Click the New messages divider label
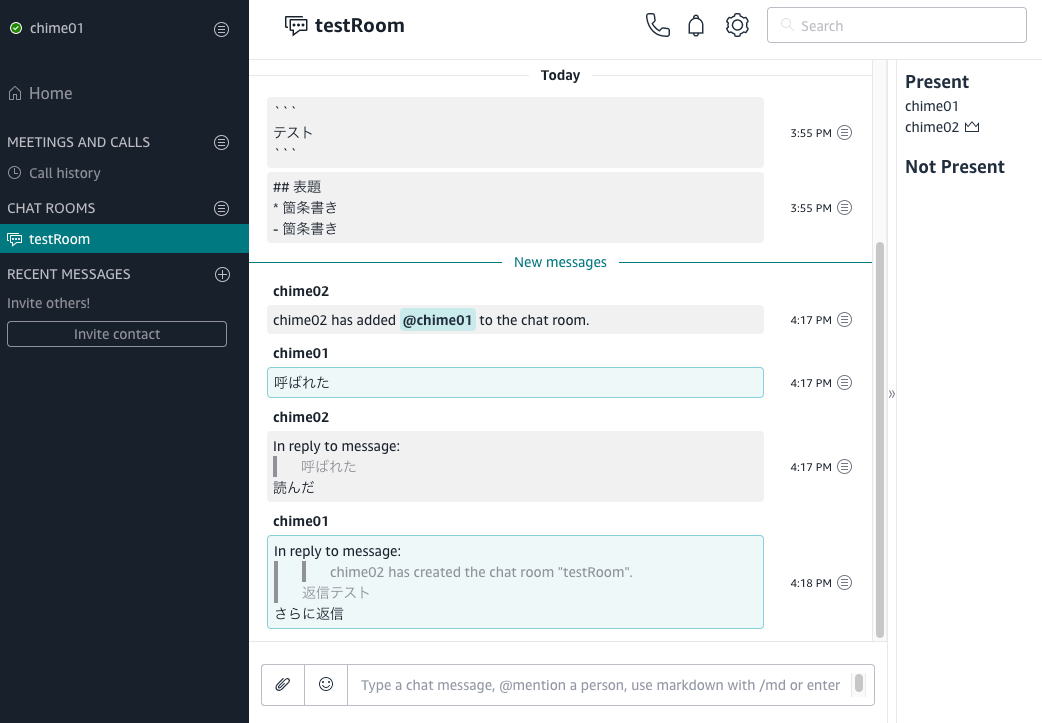This screenshot has width=1042, height=723. (x=560, y=262)
